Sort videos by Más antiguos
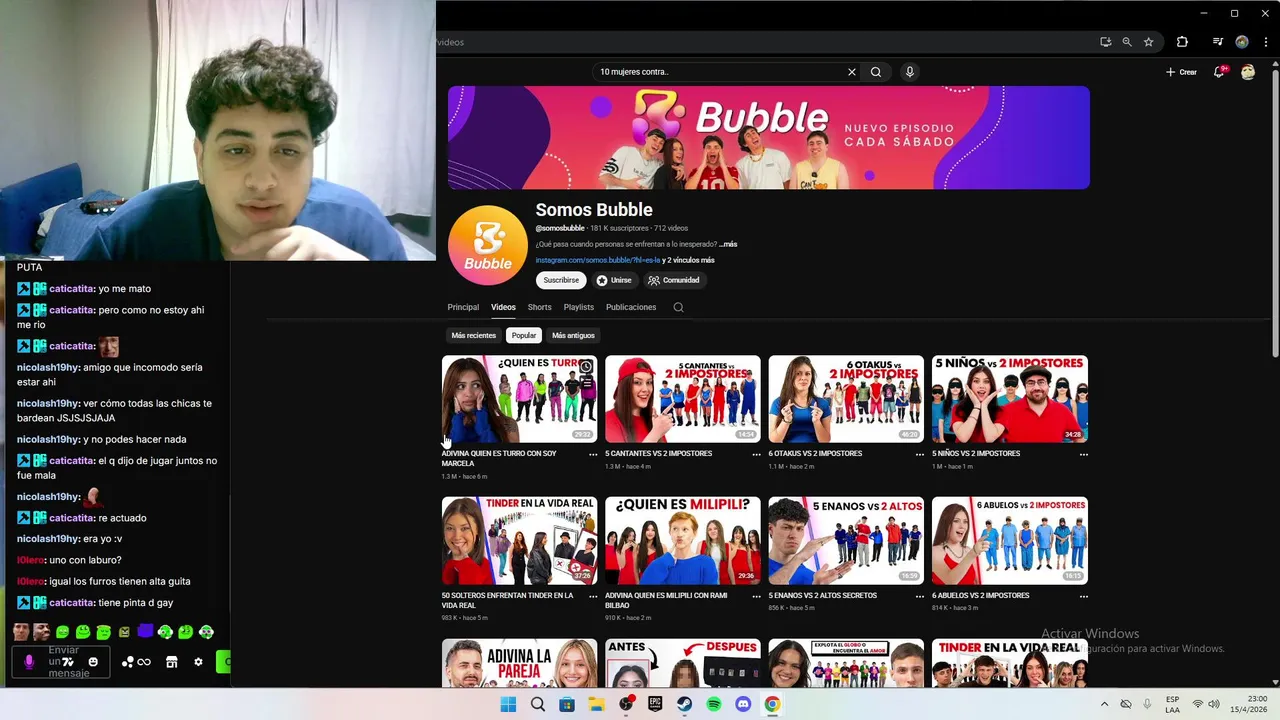This screenshot has height=720, width=1280. point(573,335)
